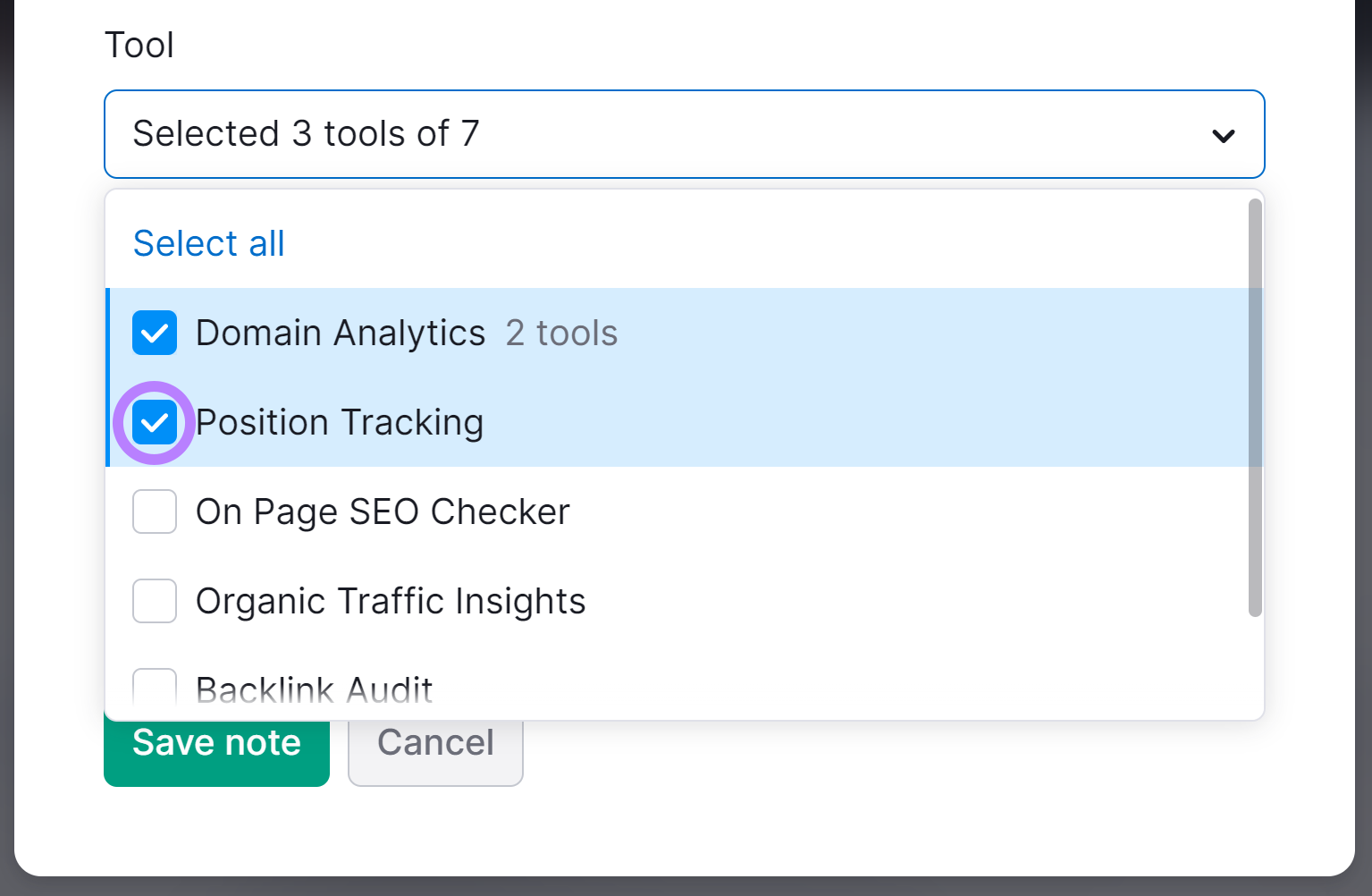Toggle the highlighted Position Tracking checkbox
Screen dimensions: 1372x896
pyautogui.click(x=154, y=422)
